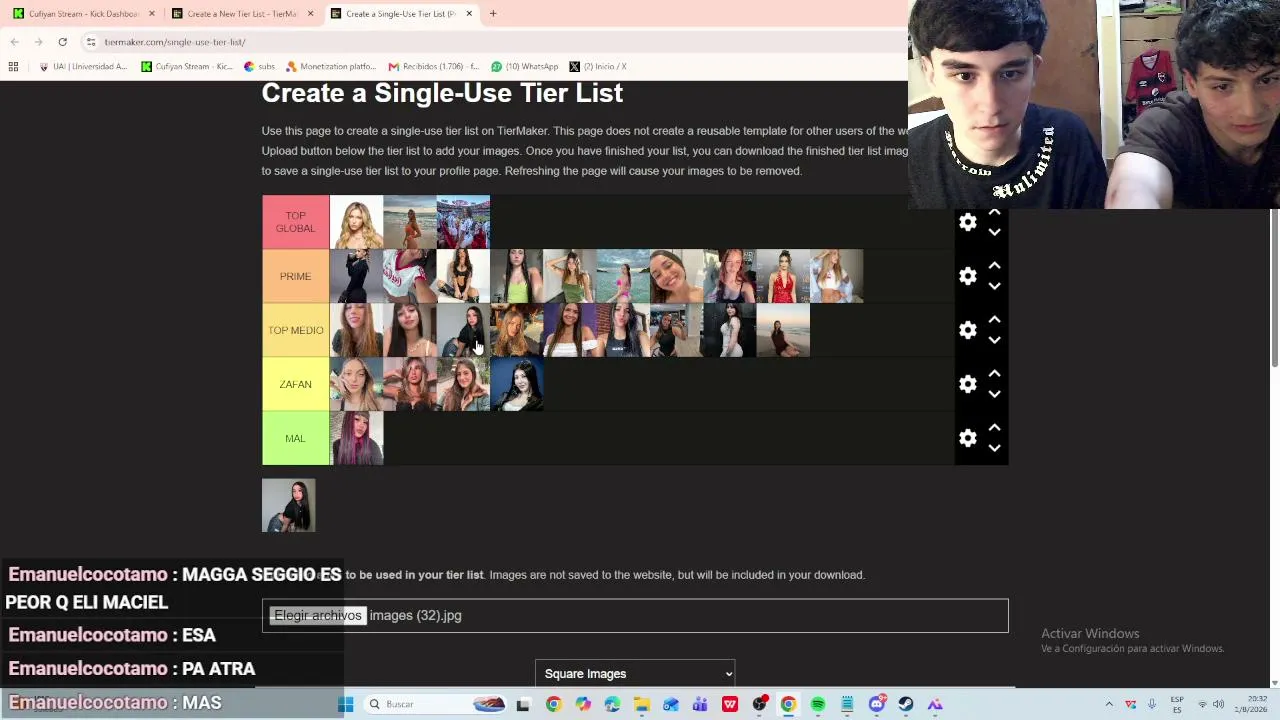Click the red TOP GLOBAL tier label

click(295, 222)
